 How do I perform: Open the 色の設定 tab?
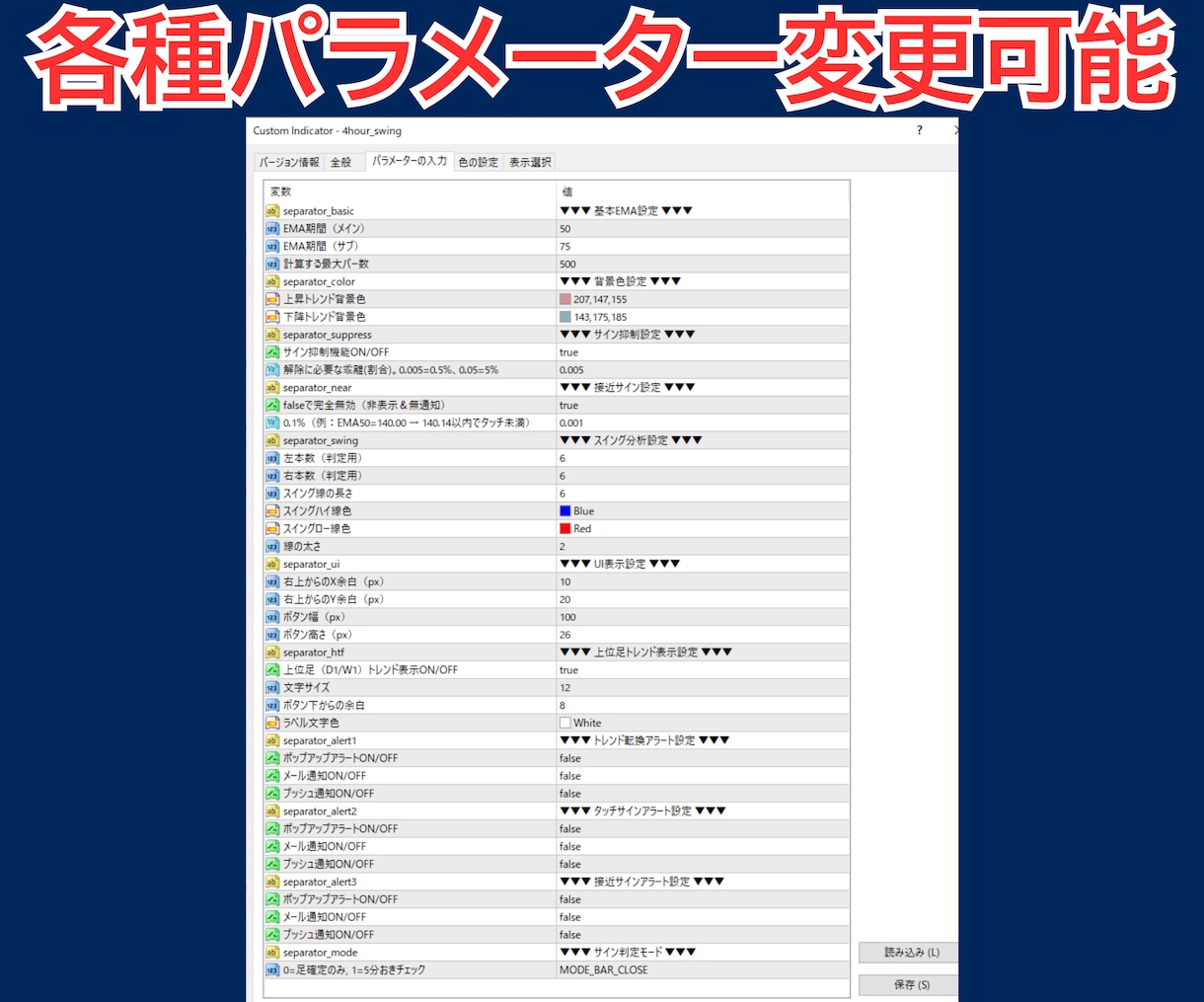[479, 162]
